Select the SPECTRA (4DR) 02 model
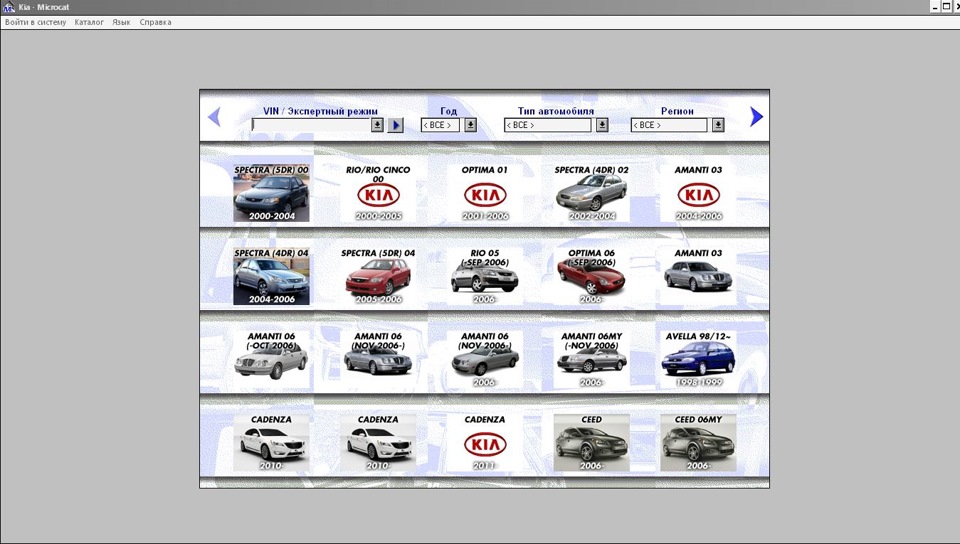This screenshot has width=960, height=544. [x=591, y=193]
